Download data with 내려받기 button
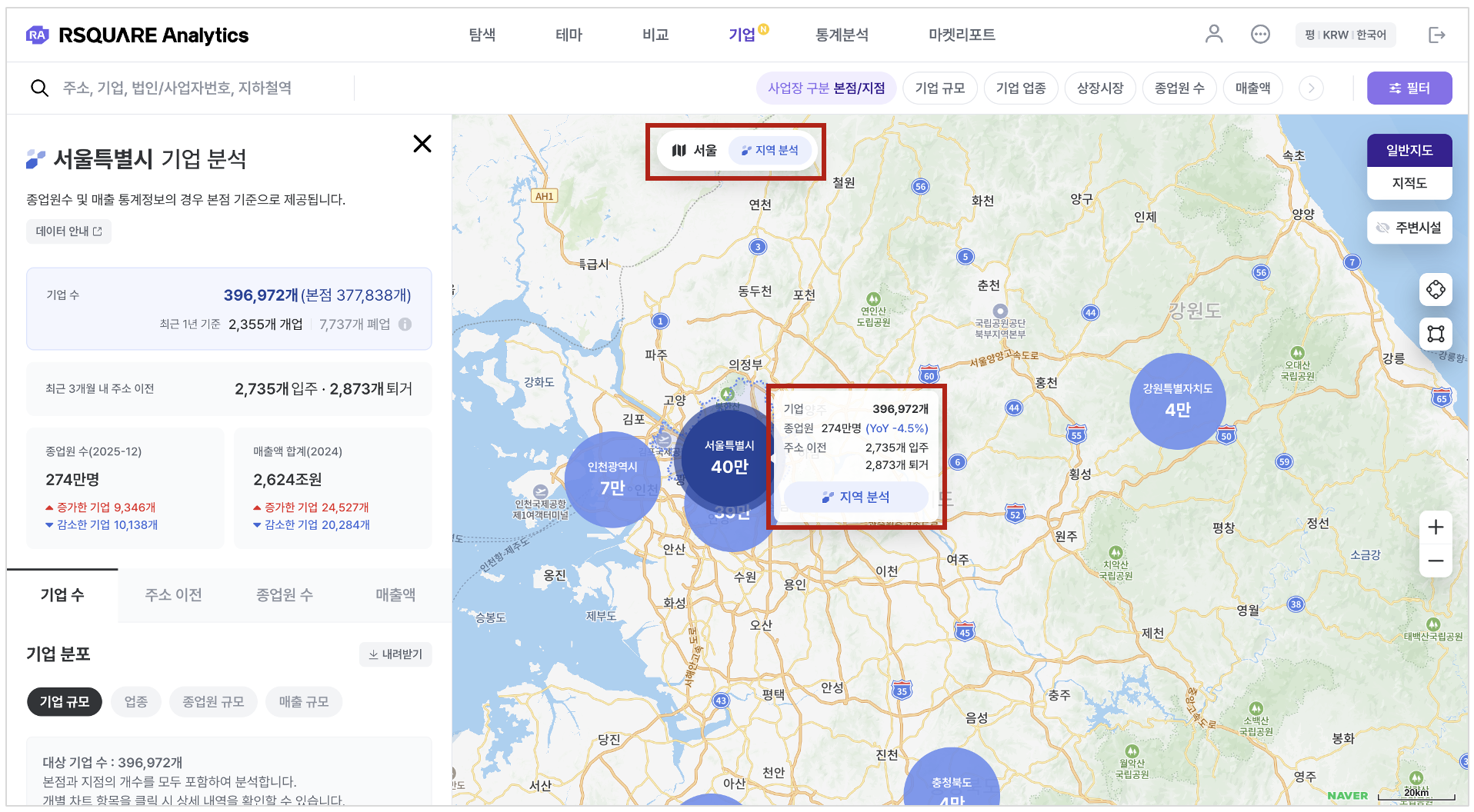1474x812 pixels. (395, 654)
